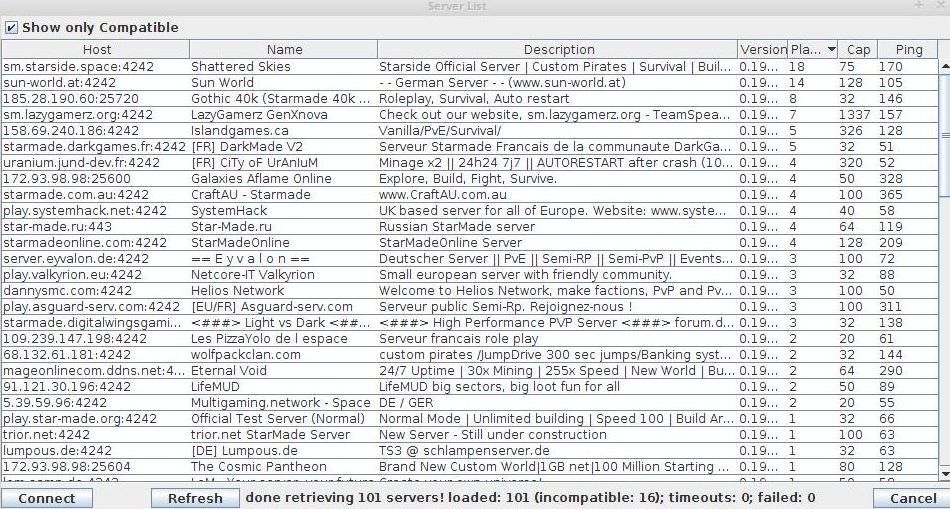Toggle the Show only Compatible checkbox
The image size is (950, 509).
[x=12, y=28]
